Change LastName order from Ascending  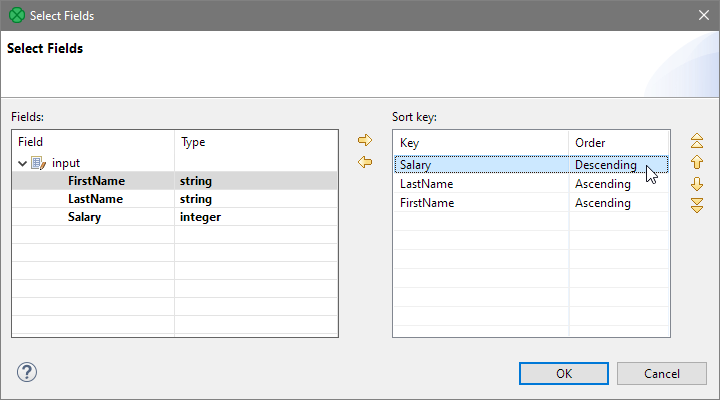617,184
